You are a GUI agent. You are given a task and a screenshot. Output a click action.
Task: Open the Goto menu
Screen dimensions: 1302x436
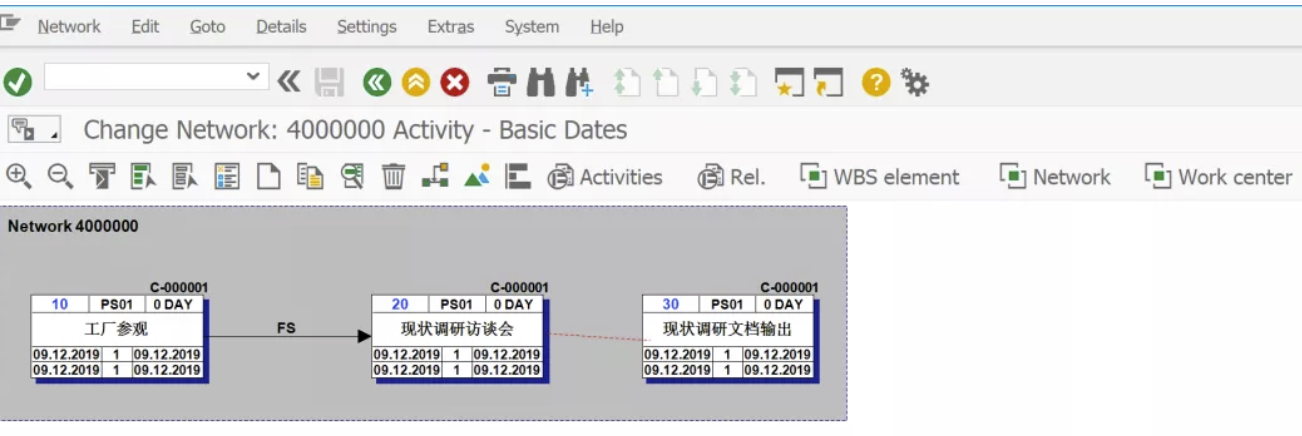208,27
